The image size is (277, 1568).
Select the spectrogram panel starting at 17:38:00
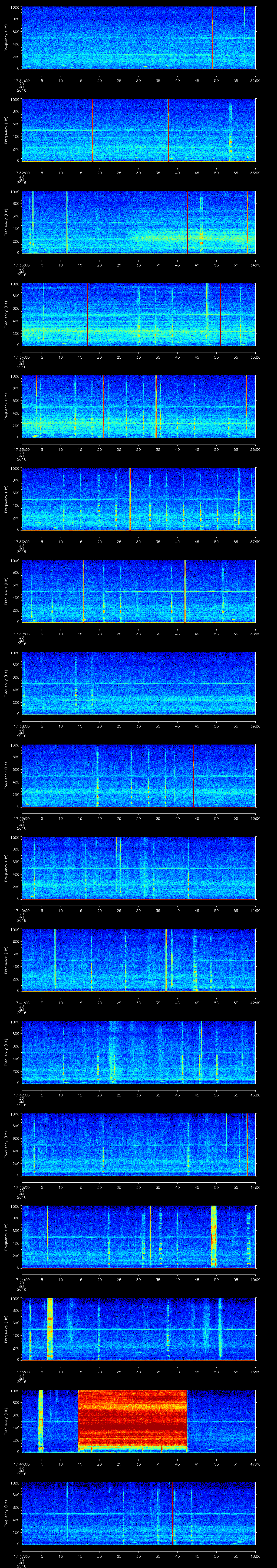coord(139,683)
